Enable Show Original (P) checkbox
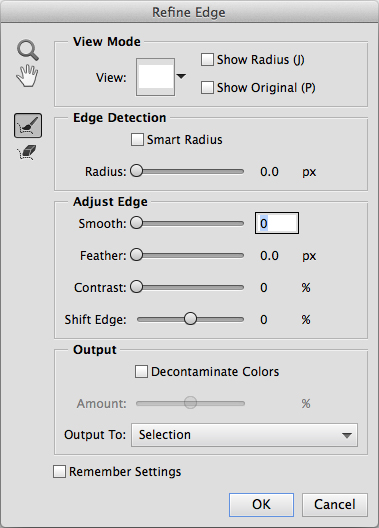Screen dimensions: 379x528 [207, 88]
